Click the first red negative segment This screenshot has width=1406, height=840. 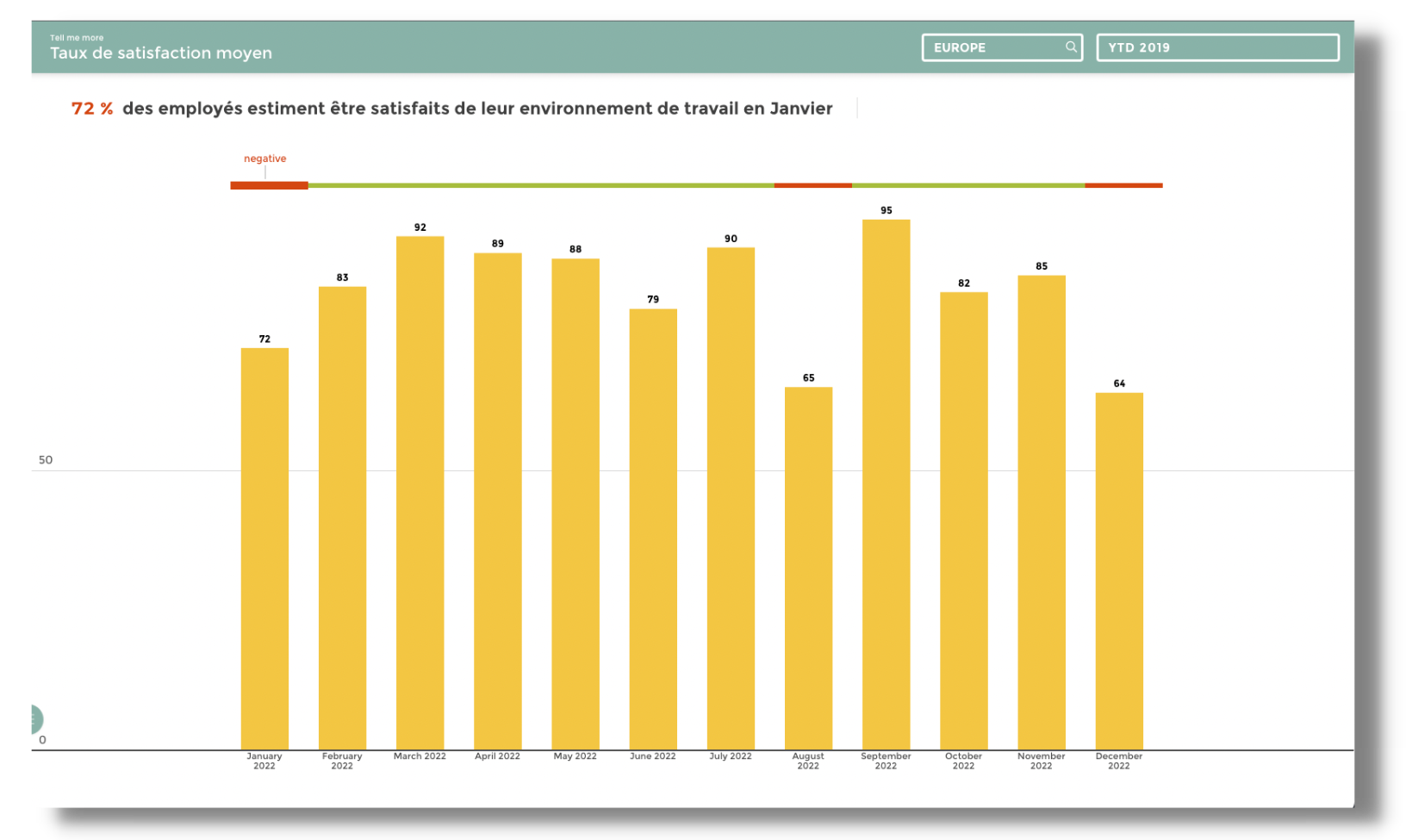(269, 185)
